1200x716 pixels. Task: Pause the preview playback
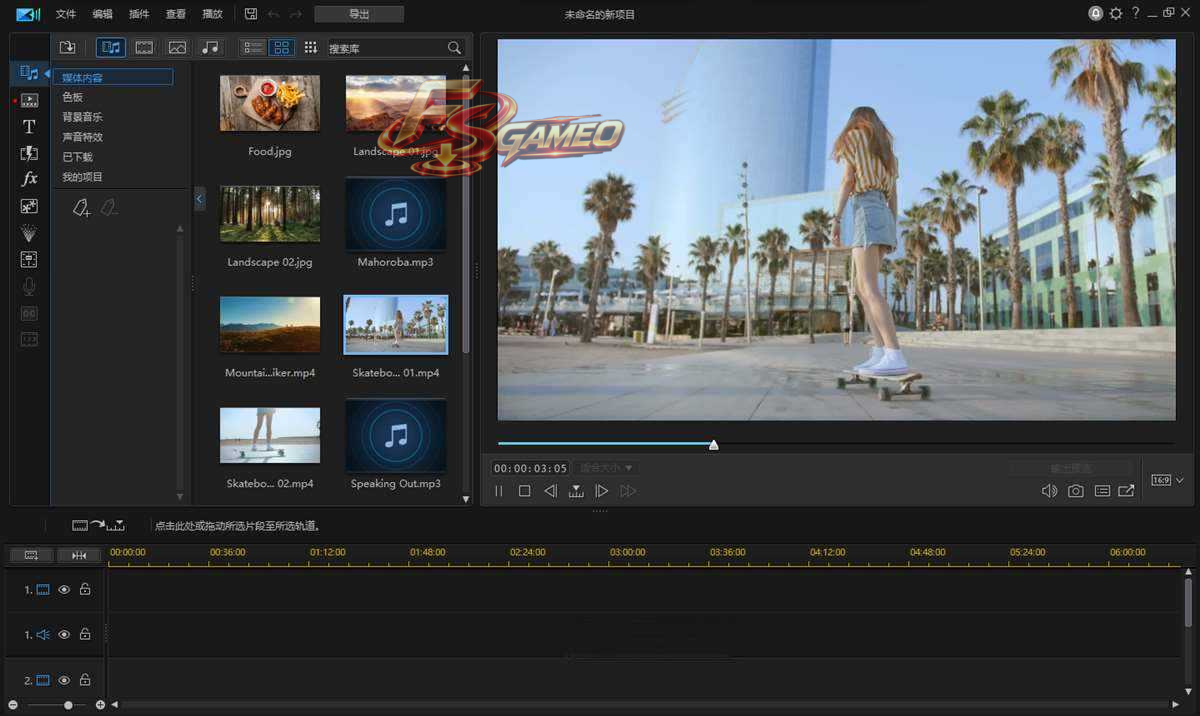[x=499, y=491]
